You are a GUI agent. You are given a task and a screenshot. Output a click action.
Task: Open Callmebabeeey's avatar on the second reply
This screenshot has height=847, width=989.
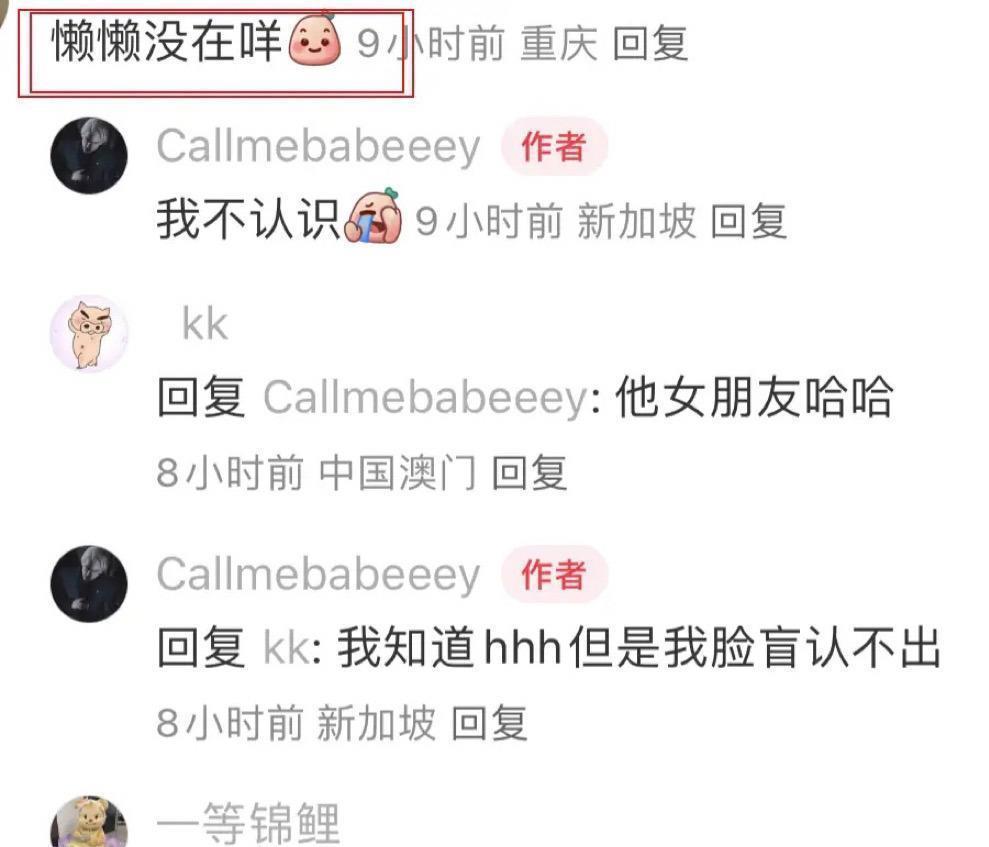[89, 584]
